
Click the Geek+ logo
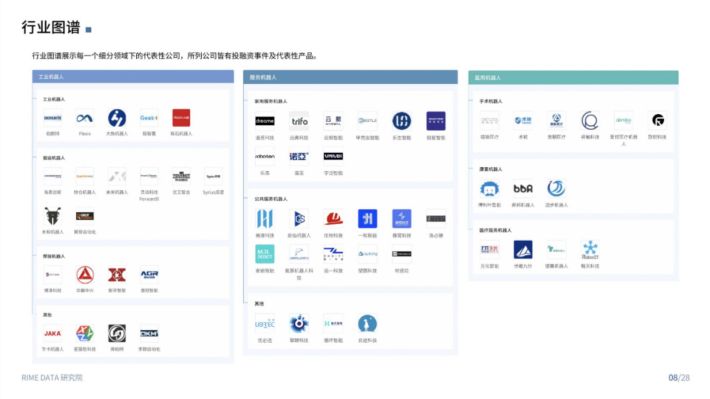click(149, 118)
